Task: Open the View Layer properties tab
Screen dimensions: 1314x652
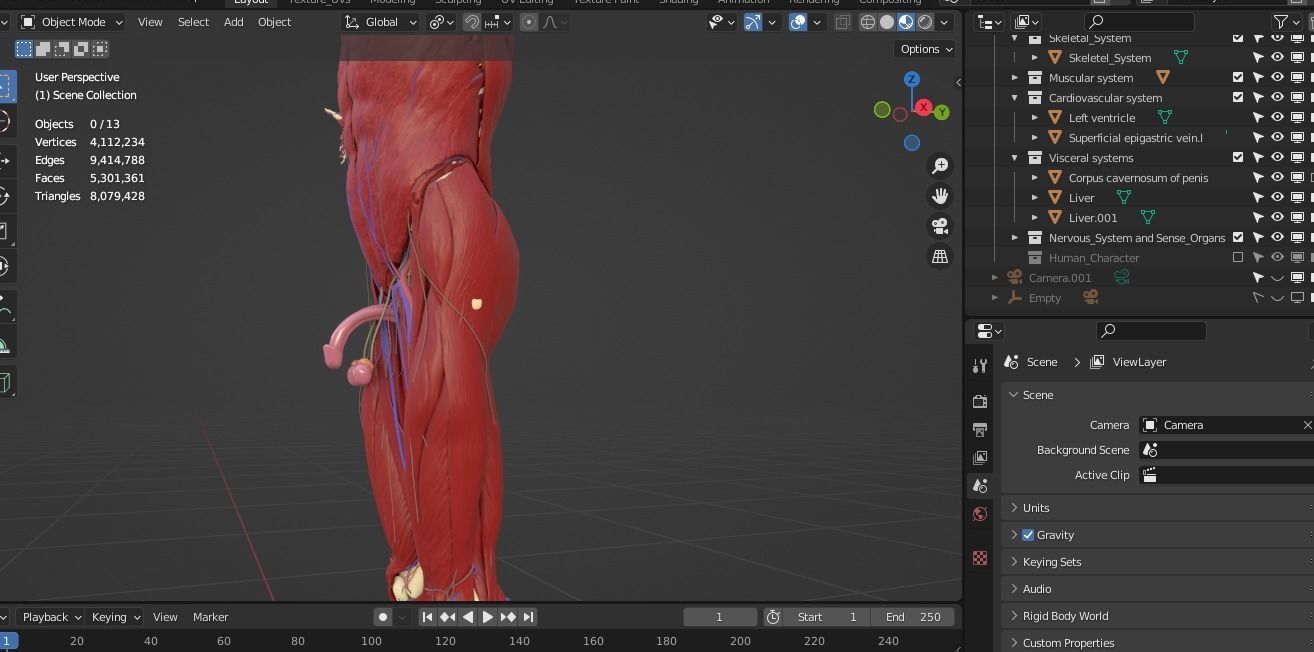Action: pyautogui.click(x=980, y=457)
